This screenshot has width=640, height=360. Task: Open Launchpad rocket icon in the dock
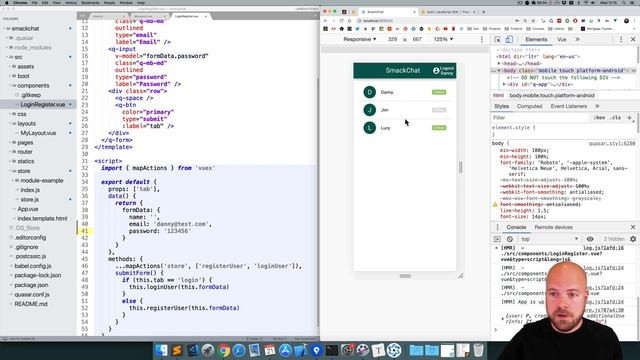point(208,350)
